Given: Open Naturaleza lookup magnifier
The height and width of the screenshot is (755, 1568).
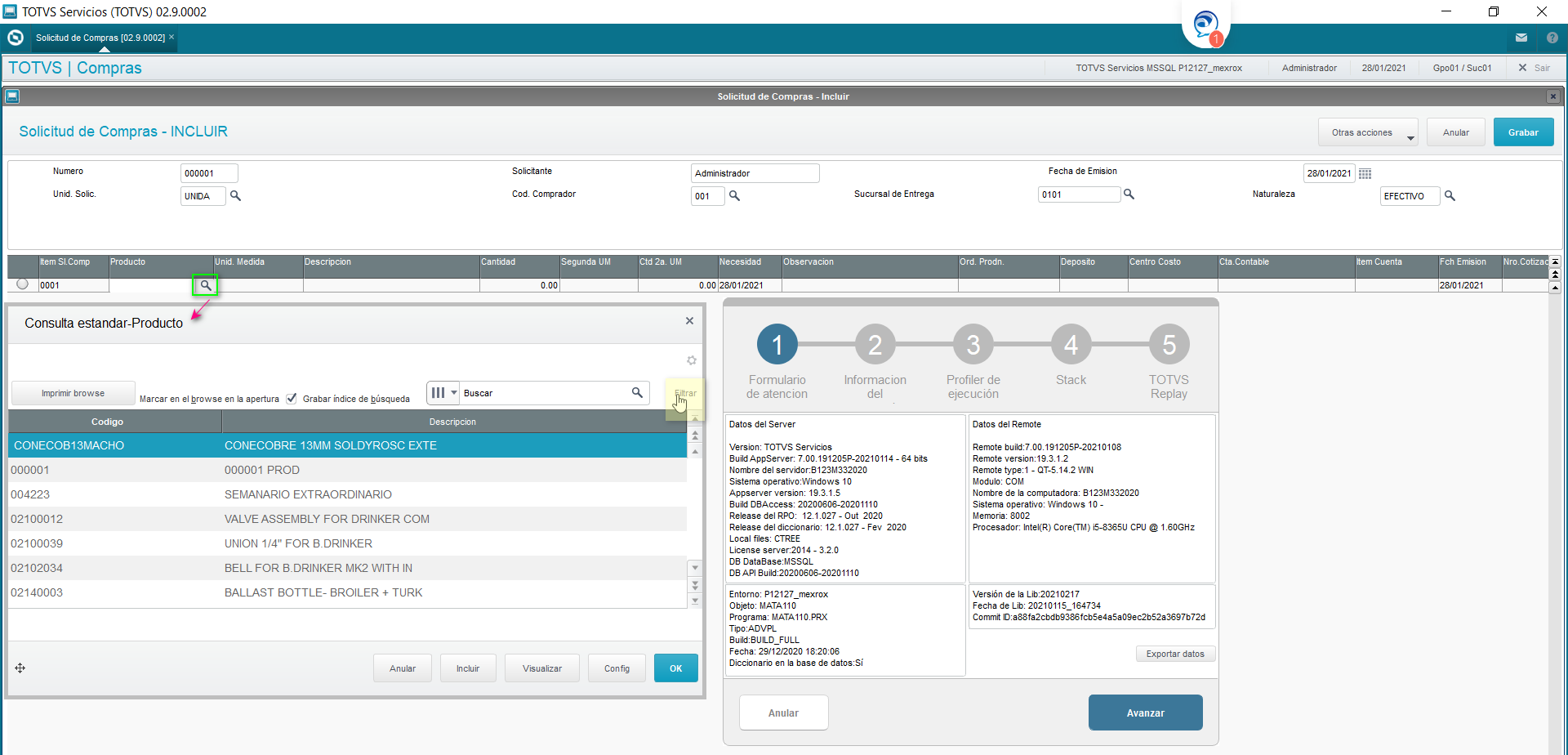Looking at the screenshot, I should [1450, 196].
